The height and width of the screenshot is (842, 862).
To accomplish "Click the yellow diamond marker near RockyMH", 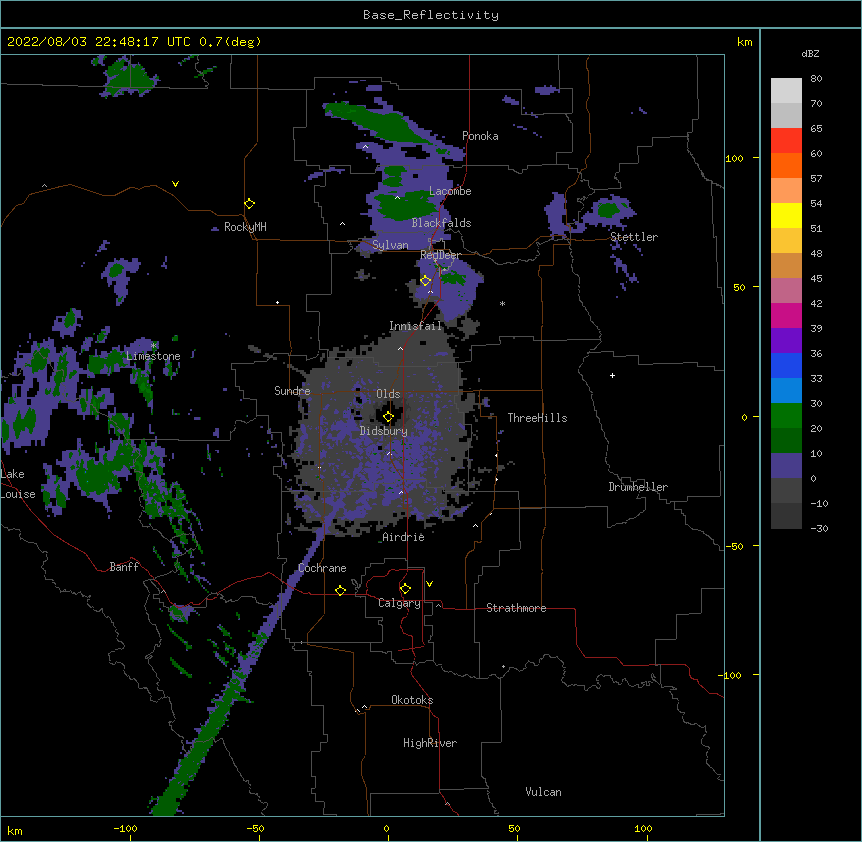I will (250, 204).
